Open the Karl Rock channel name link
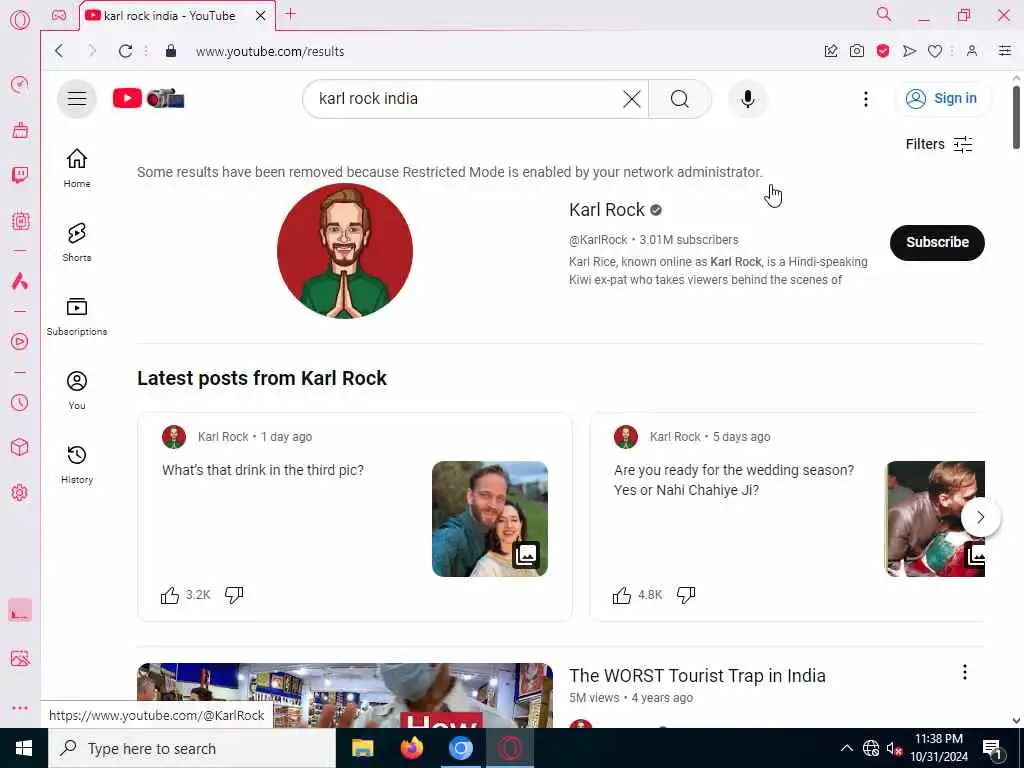Screen dimensions: 1024x768 [x=607, y=210]
